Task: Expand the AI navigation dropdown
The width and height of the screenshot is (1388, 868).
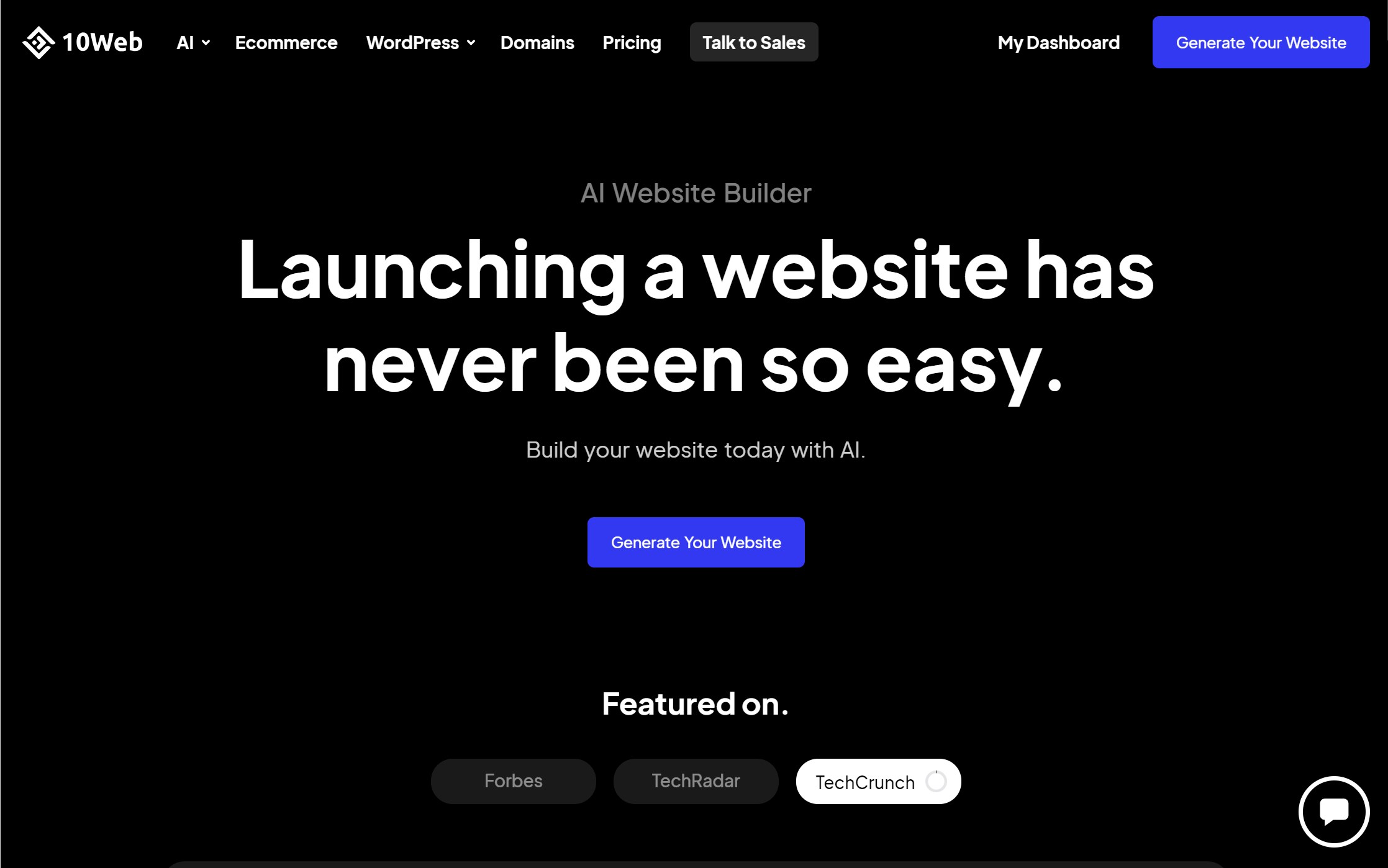Action: pos(192,42)
